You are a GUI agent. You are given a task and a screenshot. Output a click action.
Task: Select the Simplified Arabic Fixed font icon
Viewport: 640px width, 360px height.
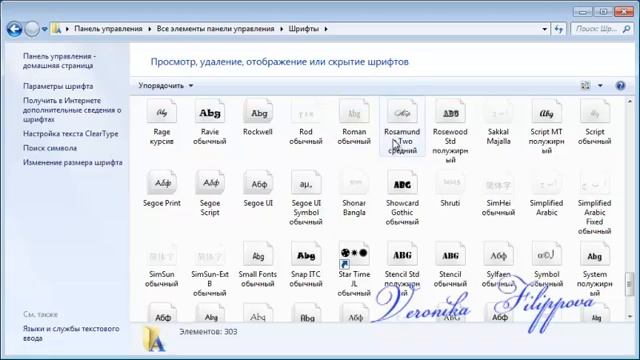594,183
